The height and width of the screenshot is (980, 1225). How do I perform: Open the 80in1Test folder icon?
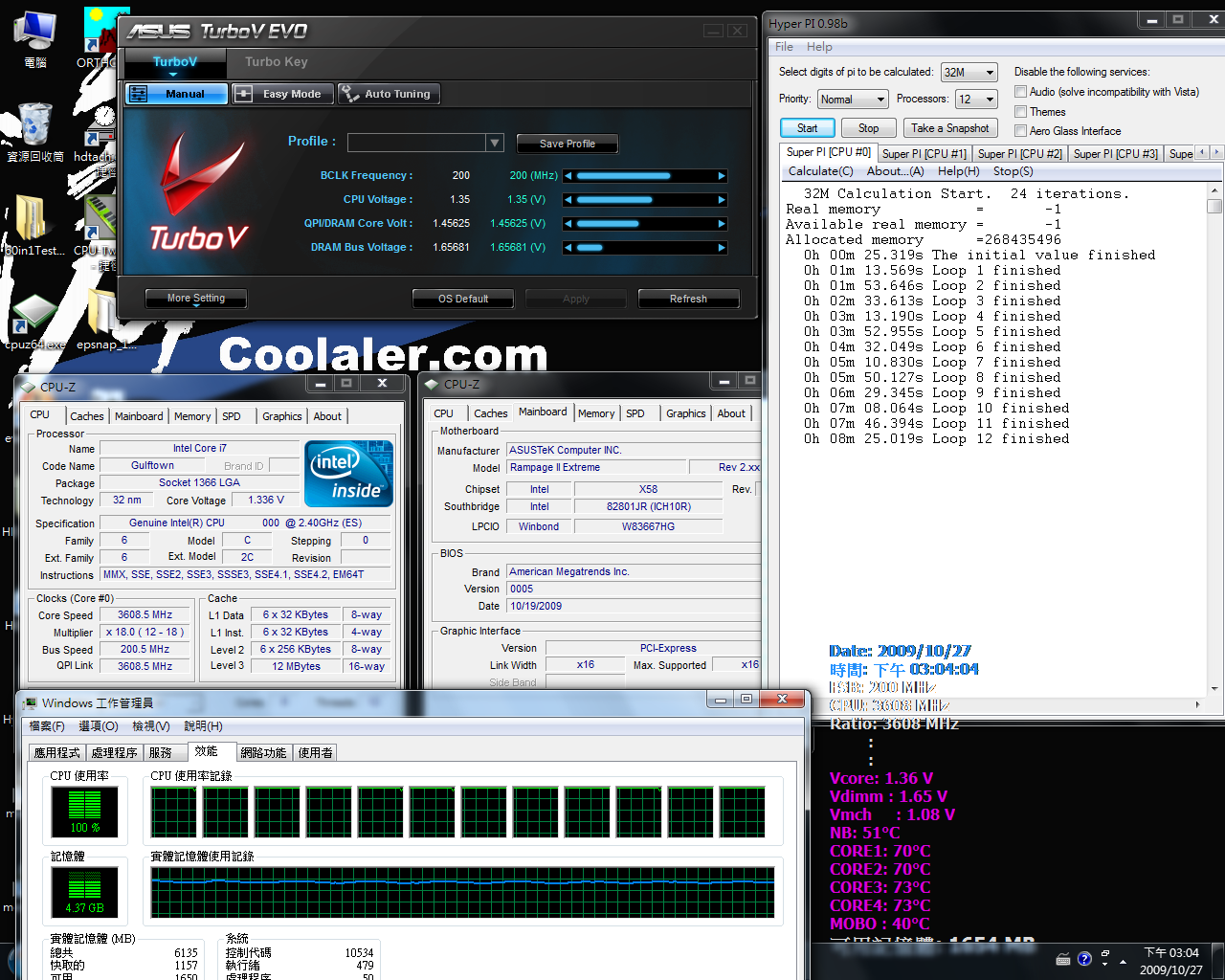point(34,225)
